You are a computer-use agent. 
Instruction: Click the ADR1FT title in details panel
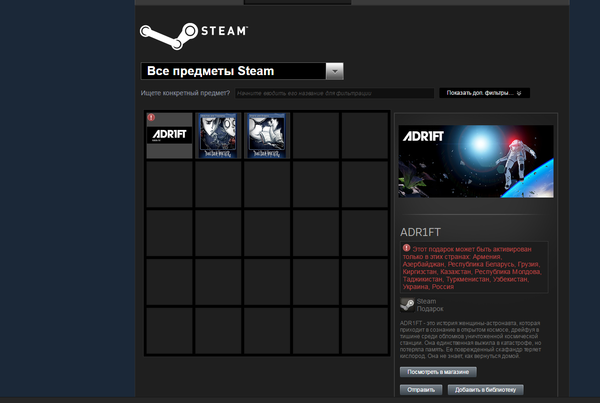click(421, 231)
